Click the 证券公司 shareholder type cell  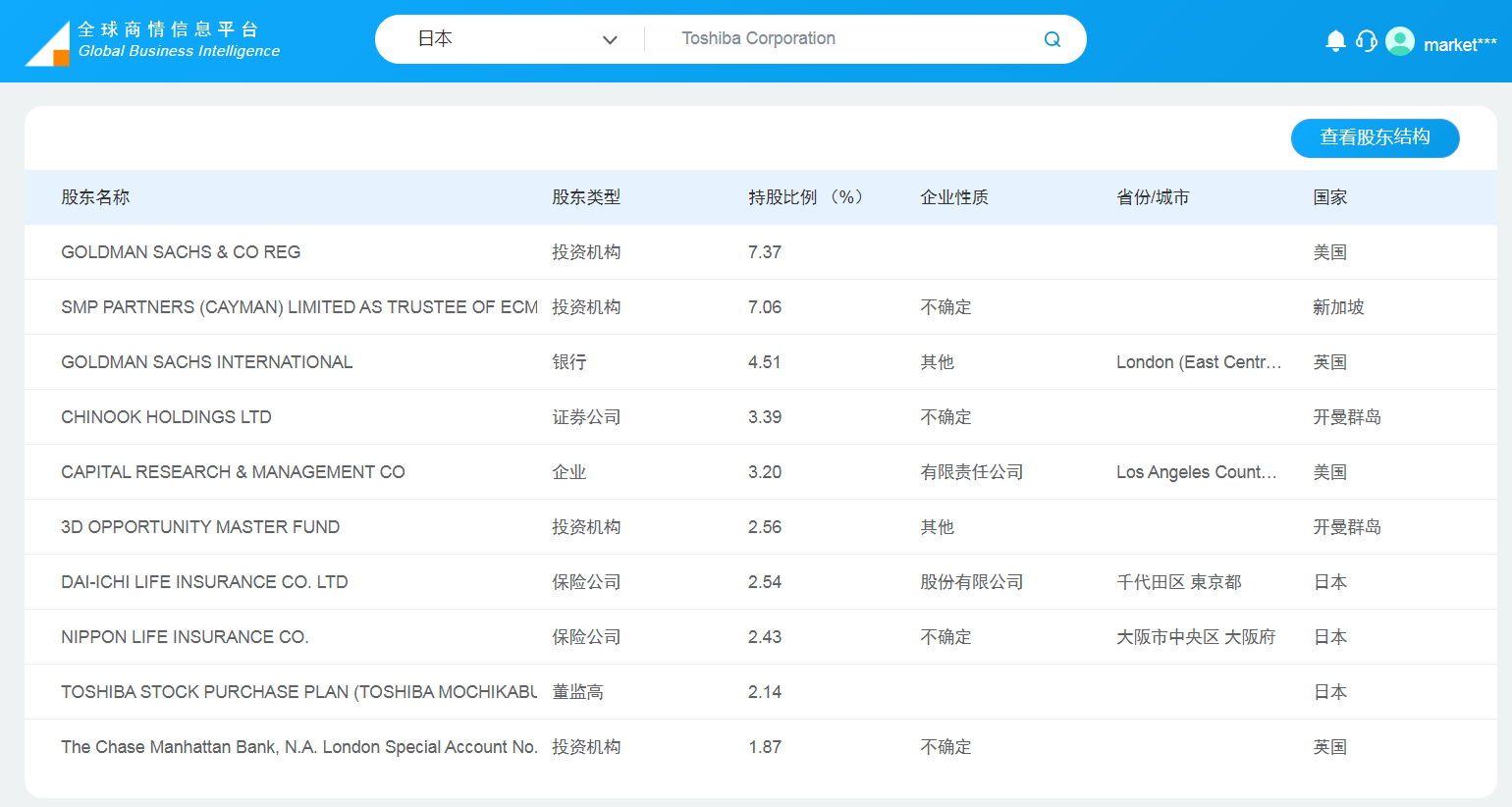586,417
